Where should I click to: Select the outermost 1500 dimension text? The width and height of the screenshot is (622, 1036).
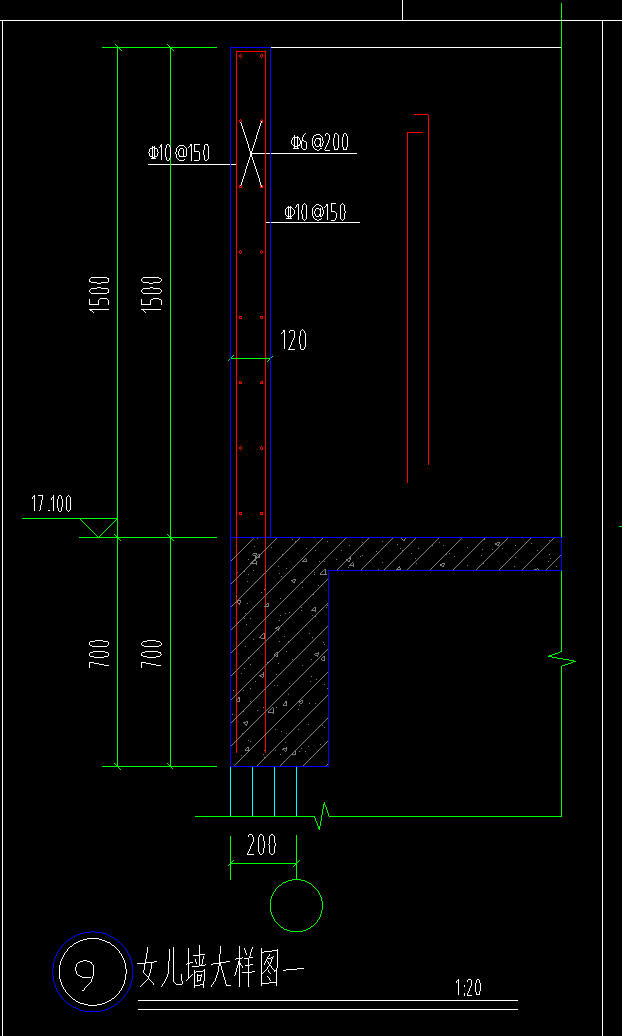click(x=99, y=294)
